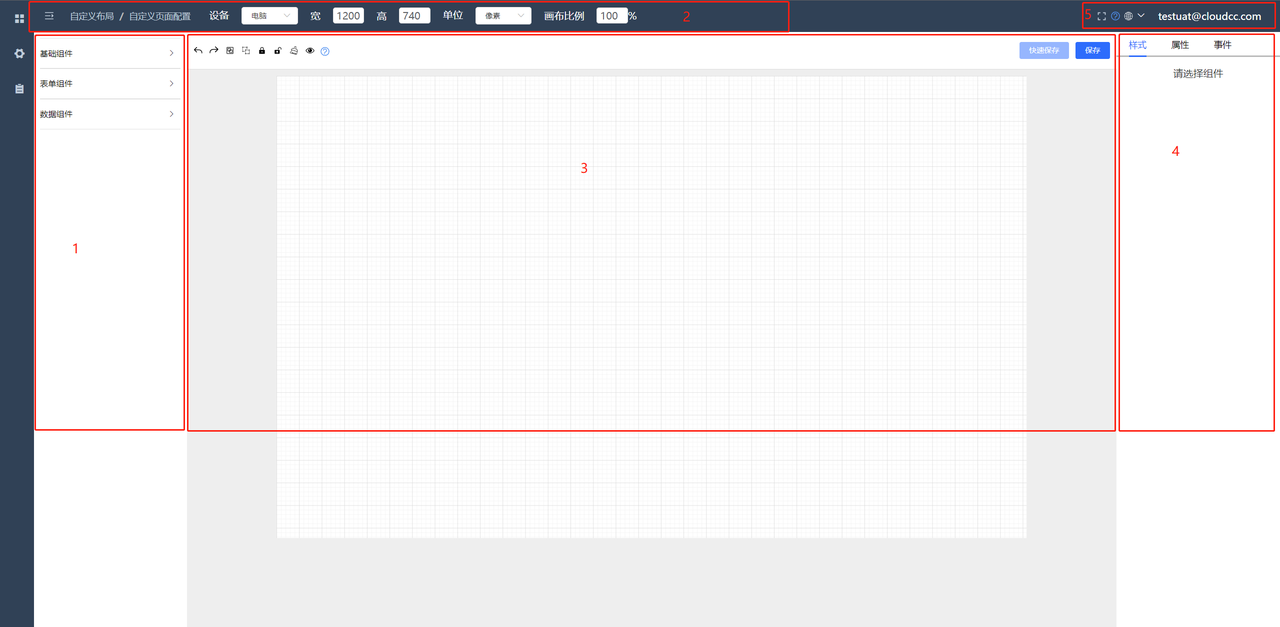
Task: Click the open padlock unlock icon
Action: point(278,50)
